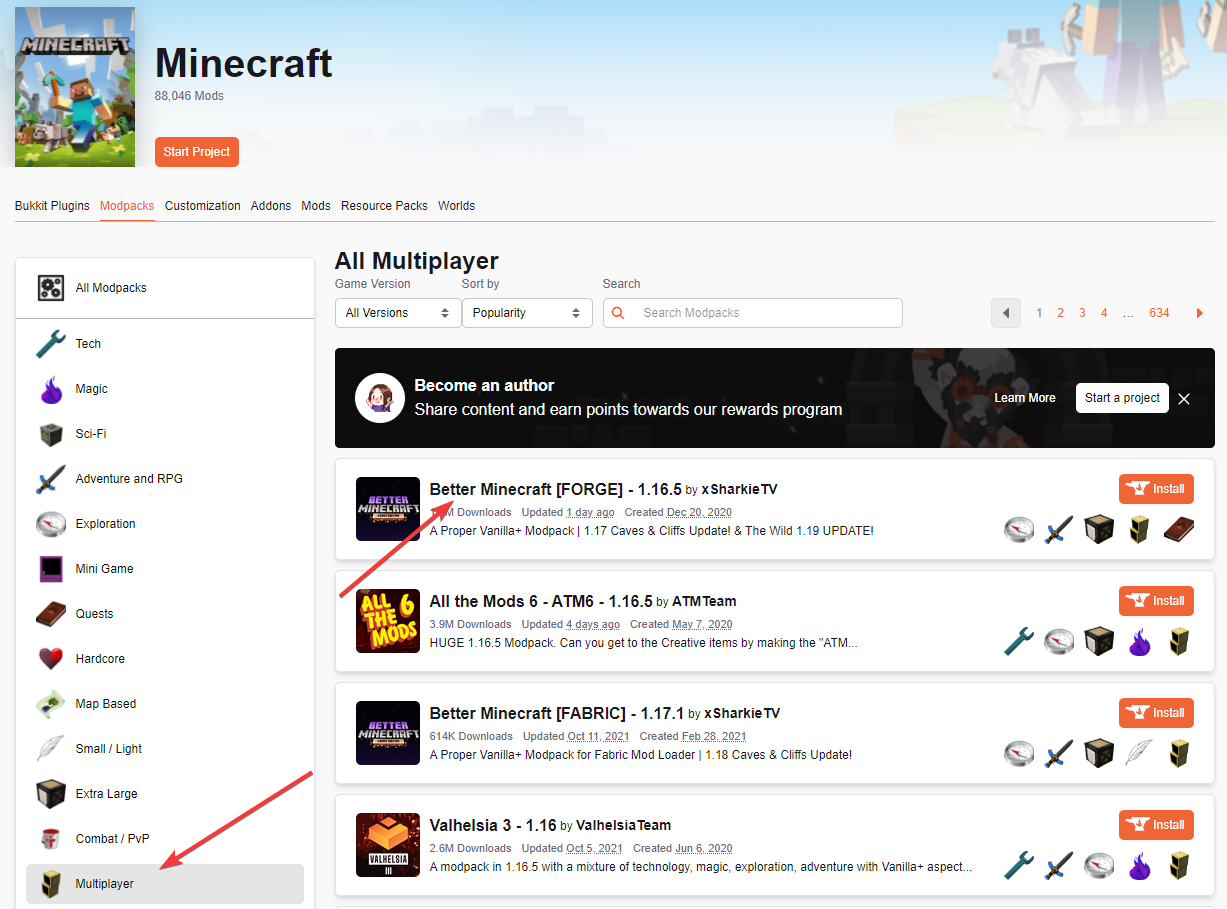
Task: Open the All the Mods 6 thumbnail
Action: 388,621
